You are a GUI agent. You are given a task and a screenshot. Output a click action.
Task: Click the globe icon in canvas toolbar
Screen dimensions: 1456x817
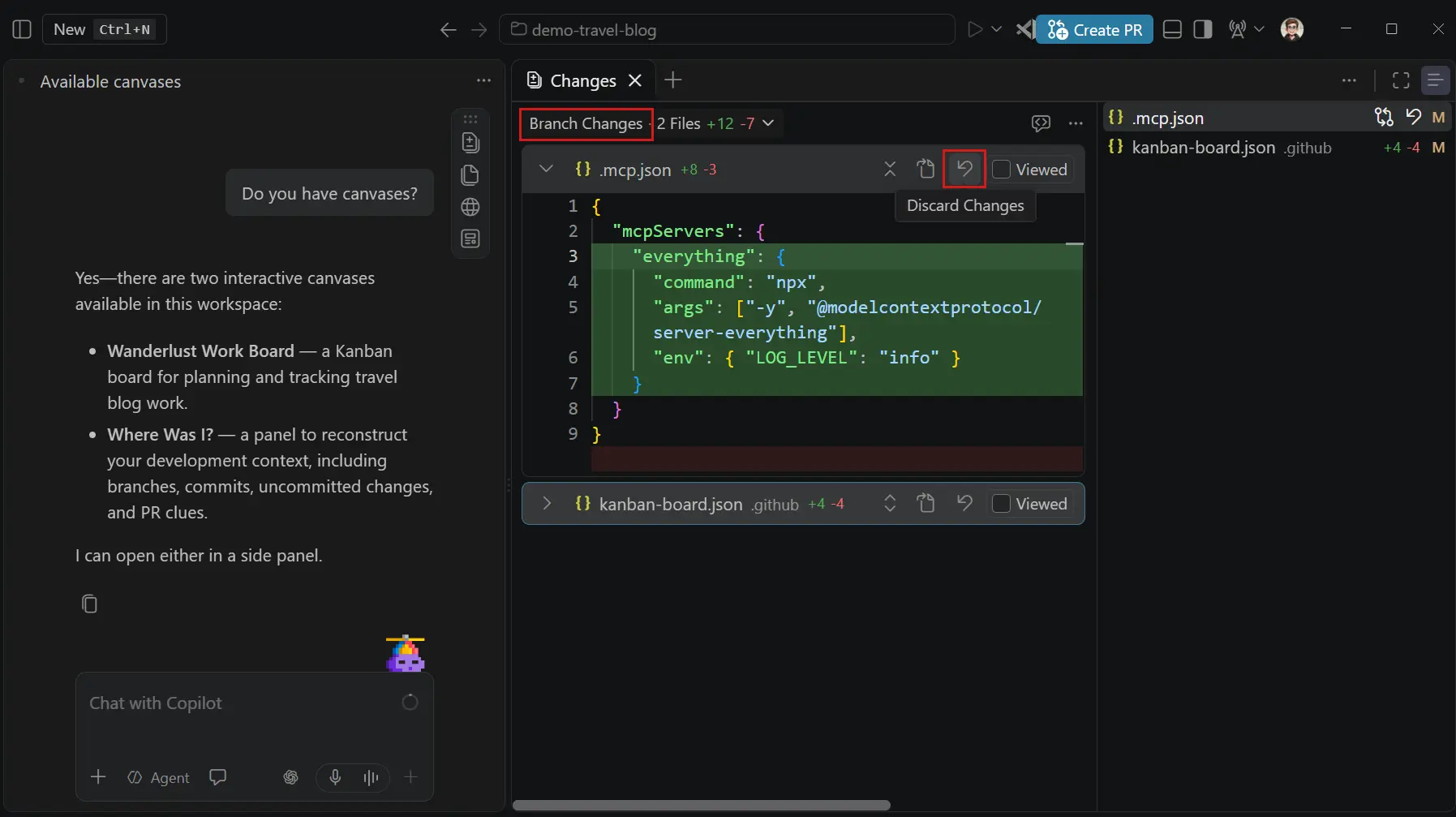(470, 207)
